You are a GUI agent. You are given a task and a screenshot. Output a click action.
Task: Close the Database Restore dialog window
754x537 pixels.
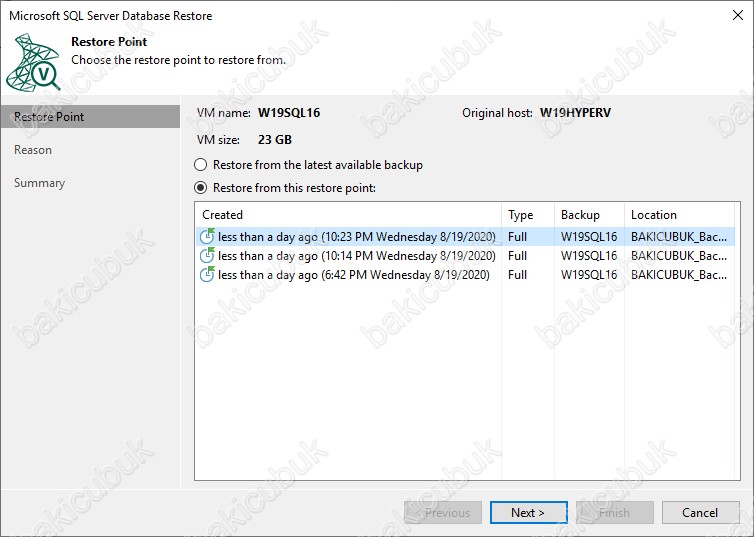738,15
